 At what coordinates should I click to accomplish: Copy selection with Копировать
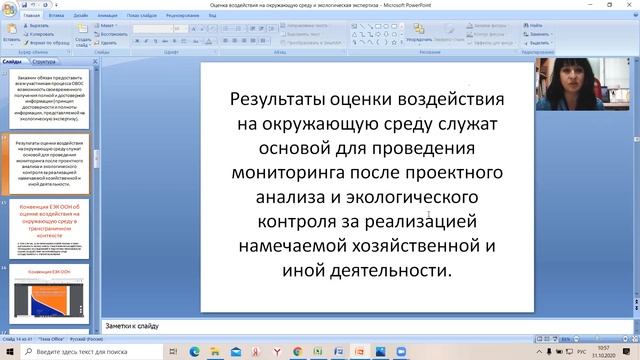tap(39, 34)
